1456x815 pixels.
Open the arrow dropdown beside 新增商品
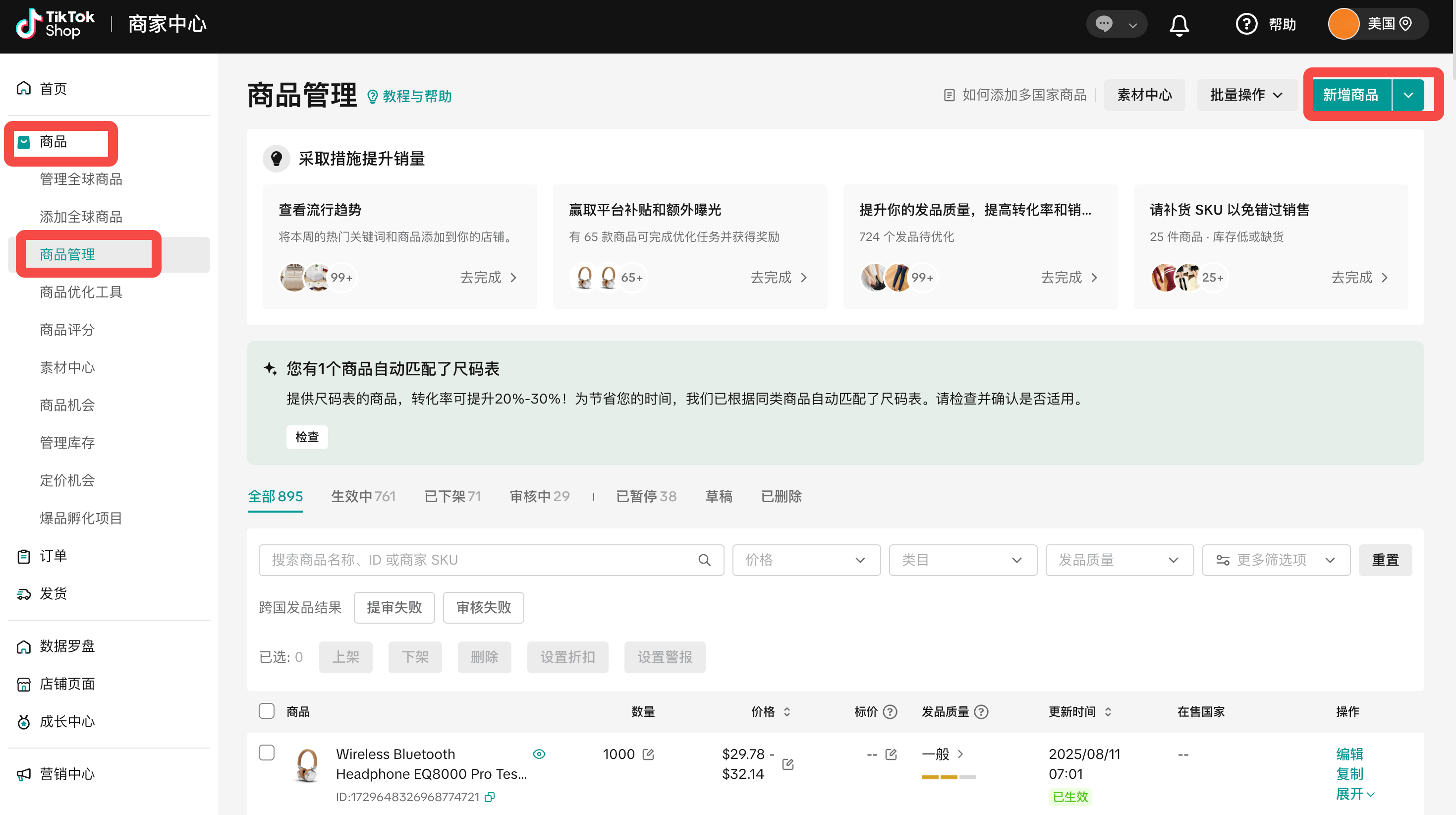pos(1408,95)
